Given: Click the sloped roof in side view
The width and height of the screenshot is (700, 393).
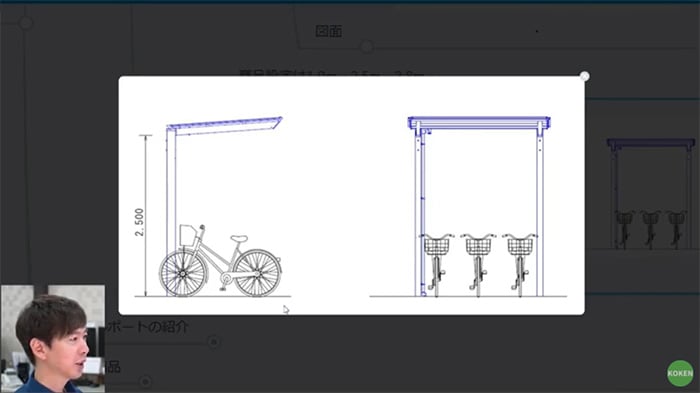Looking at the screenshot, I should (225, 125).
